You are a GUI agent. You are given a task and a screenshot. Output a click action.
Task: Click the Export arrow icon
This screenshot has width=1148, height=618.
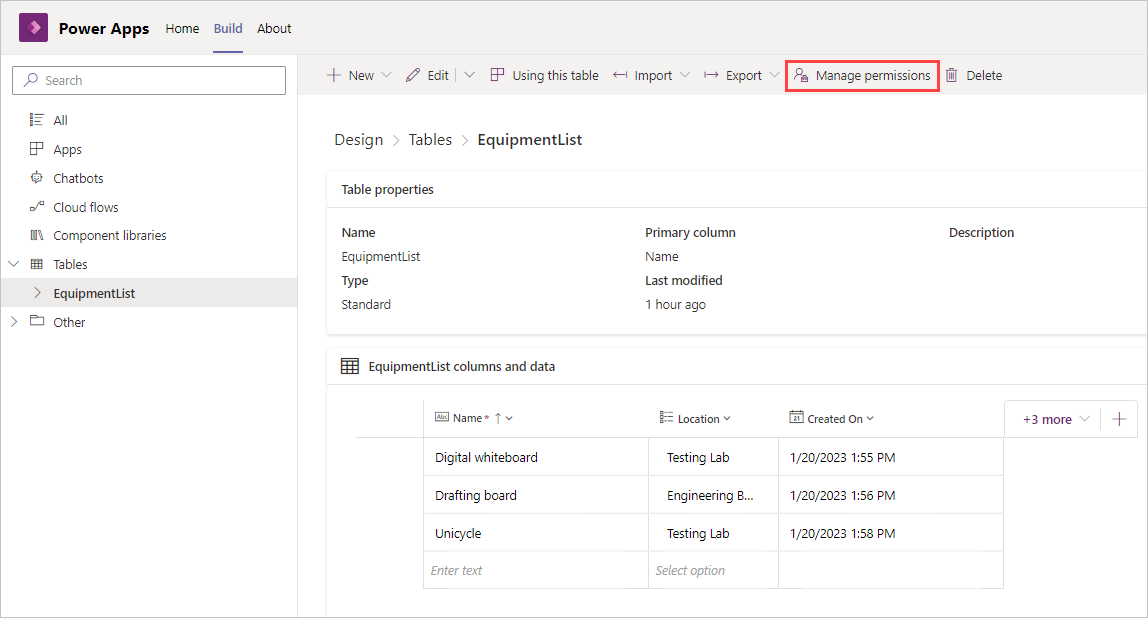coord(711,75)
